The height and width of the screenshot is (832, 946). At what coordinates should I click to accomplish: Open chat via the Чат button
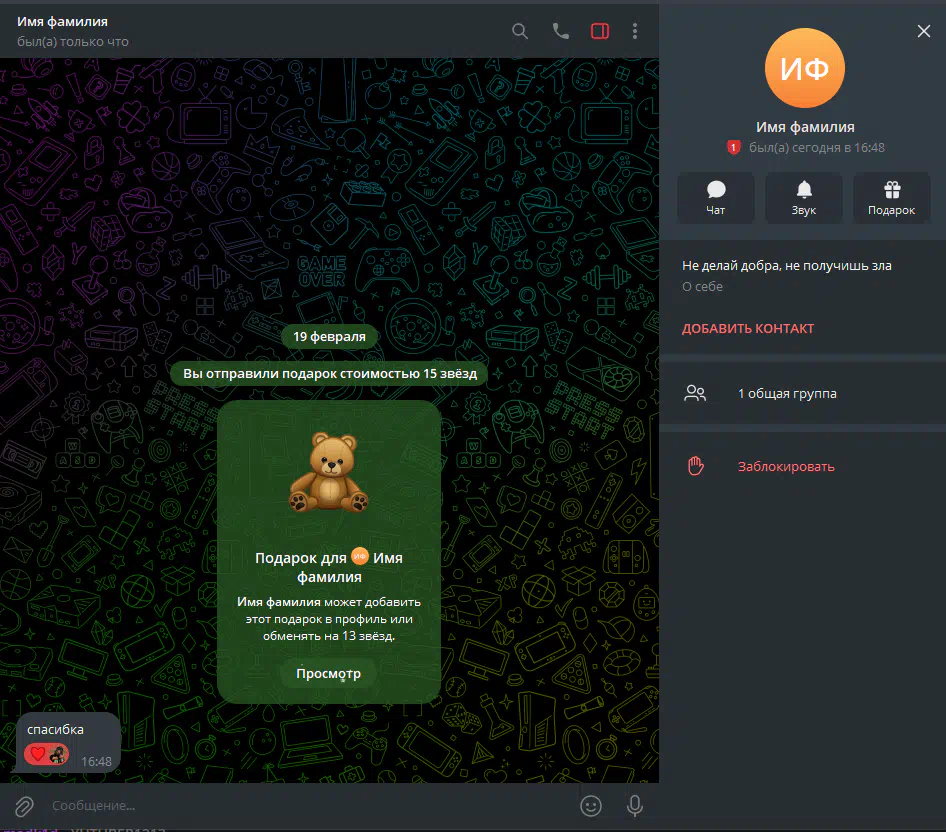pos(715,198)
